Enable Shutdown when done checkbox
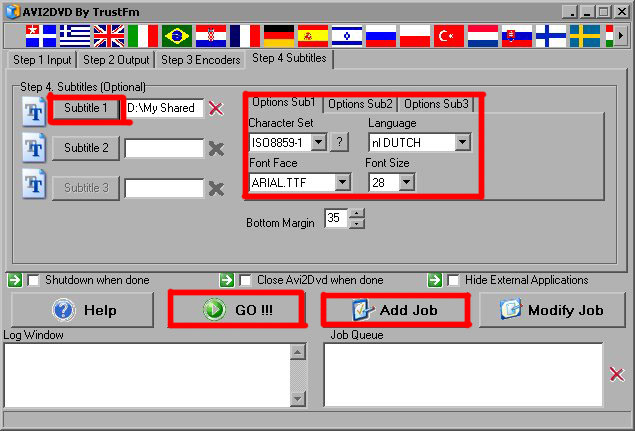 point(34,280)
